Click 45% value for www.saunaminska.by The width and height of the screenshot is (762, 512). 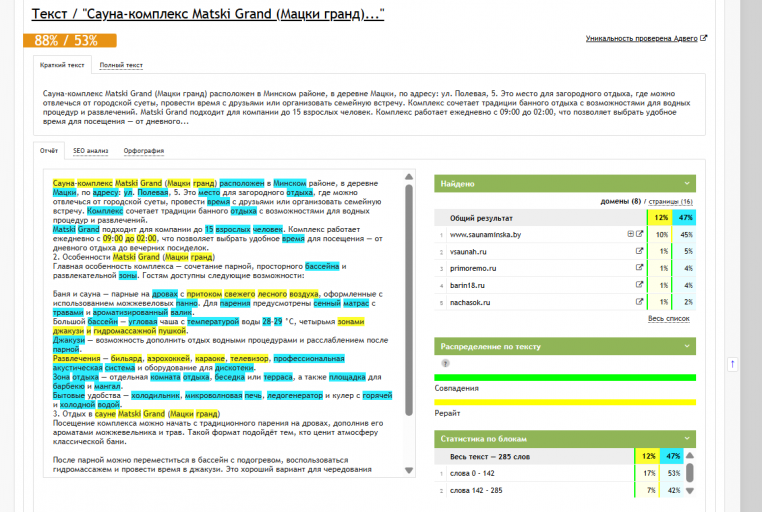(686, 235)
